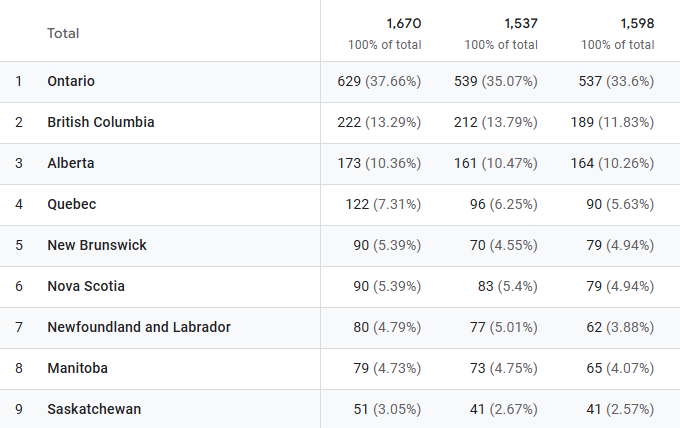Click the 1,670 total value

coord(403,23)
